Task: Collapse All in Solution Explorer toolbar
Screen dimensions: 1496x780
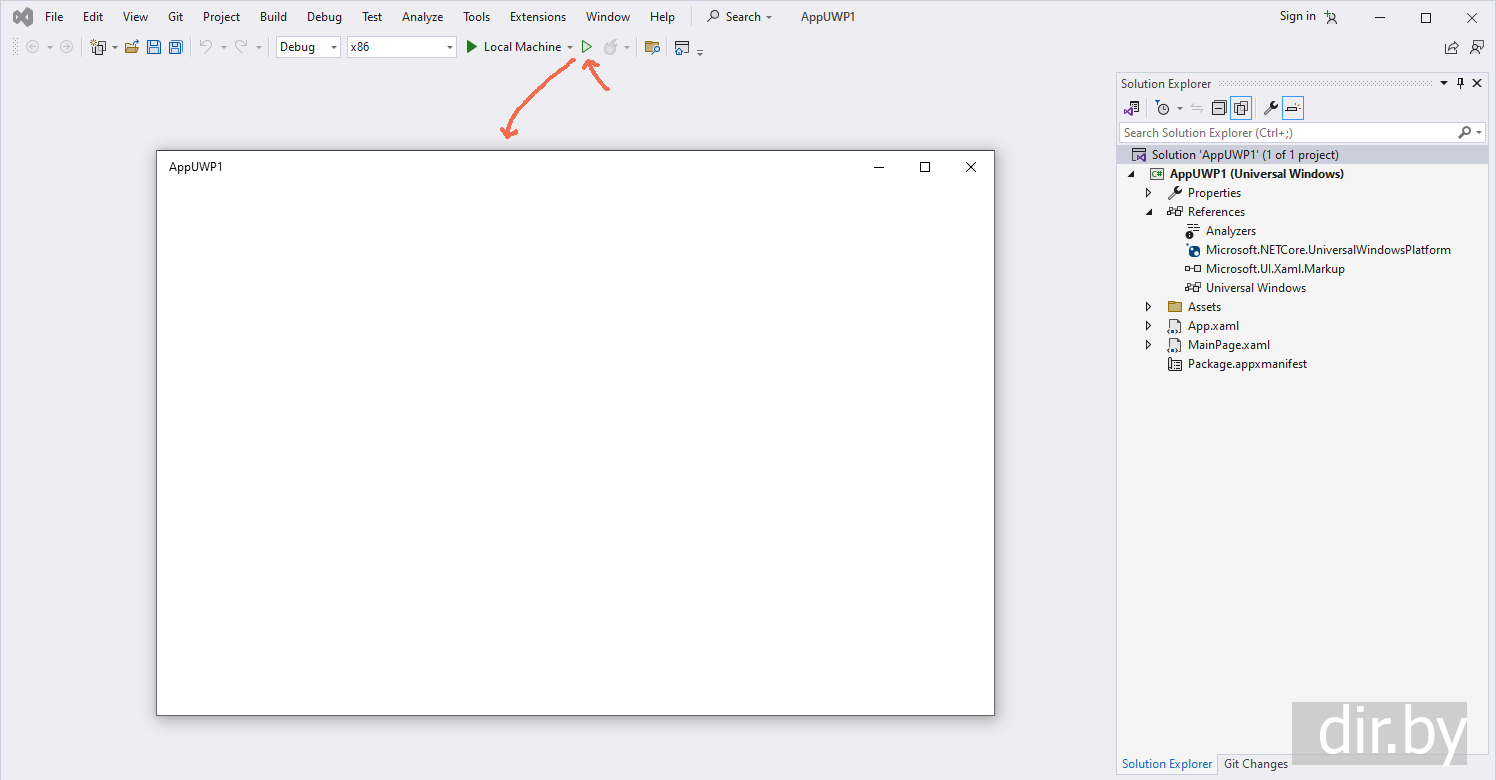Action: click(x=1219, y=108)
